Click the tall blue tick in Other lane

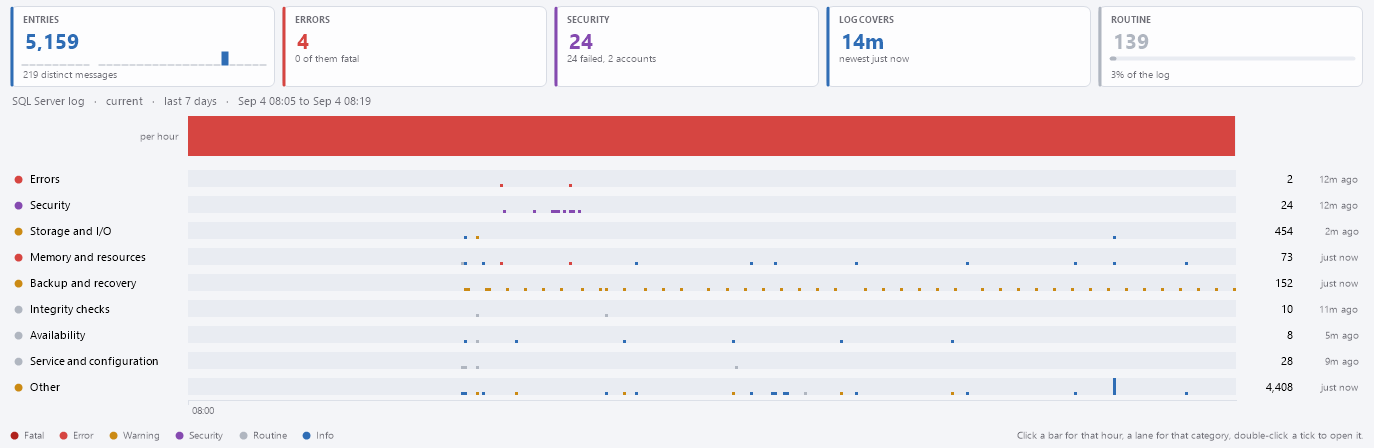pyautogui.click(x=1114, y=386)
